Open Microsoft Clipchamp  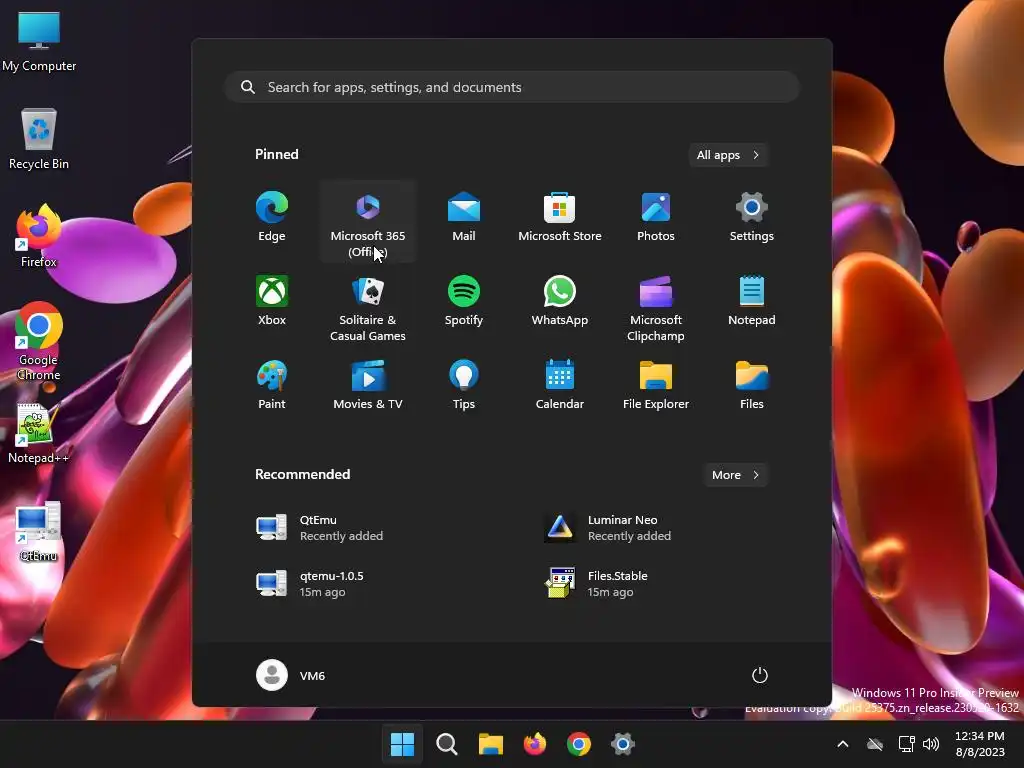click(x=656, y=308)
